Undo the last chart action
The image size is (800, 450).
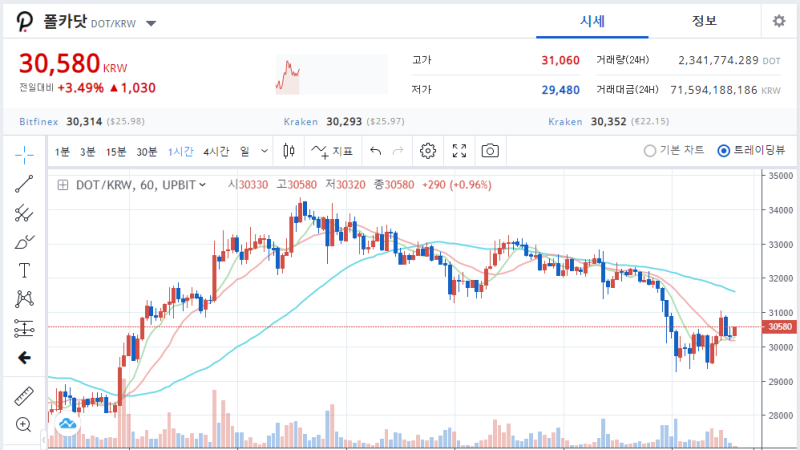pos(376,151)
